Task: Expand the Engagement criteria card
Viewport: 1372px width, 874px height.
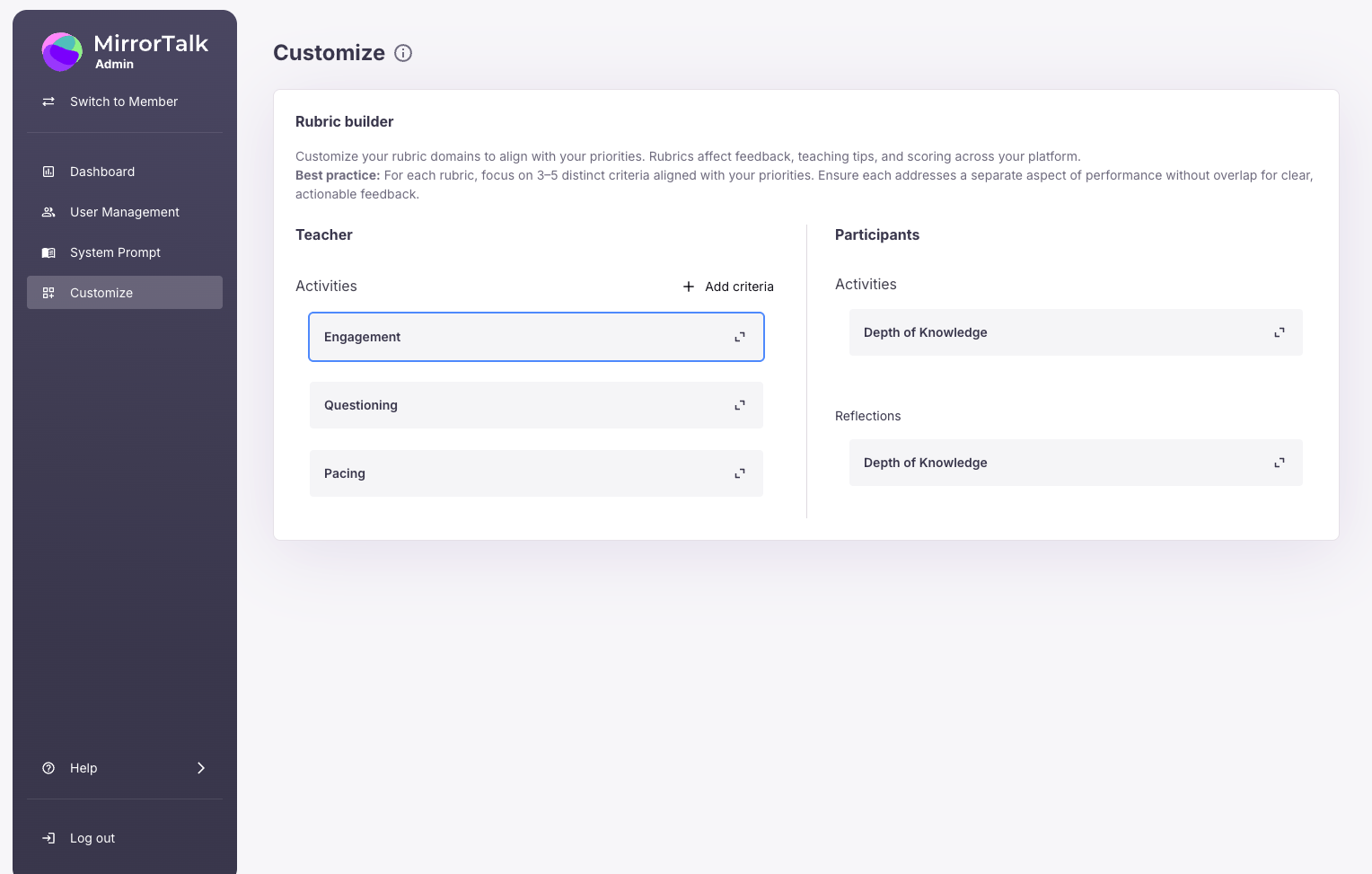Action: (x=739, y=337)
